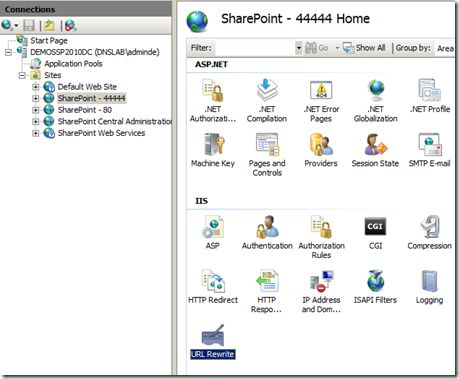Click the Show All button

click(364, 48)
